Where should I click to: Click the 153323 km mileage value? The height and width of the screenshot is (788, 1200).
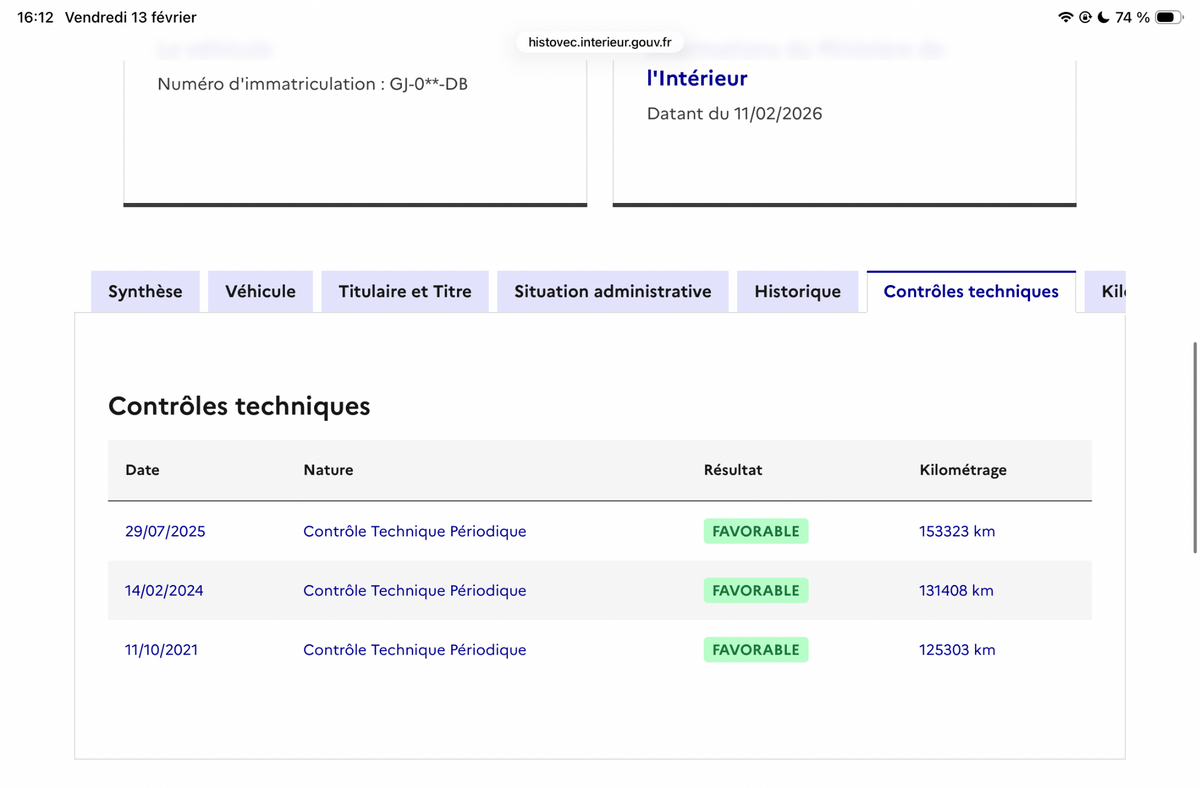click(x=957, y=531)
